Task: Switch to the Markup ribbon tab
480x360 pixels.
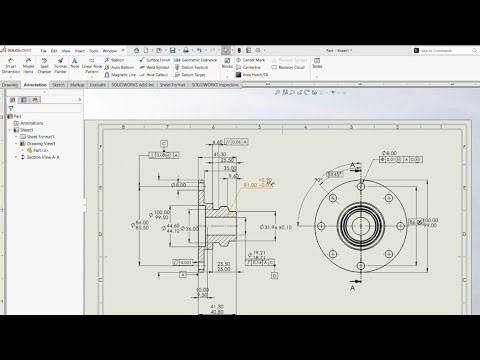Action: click(x=77, y=85)
